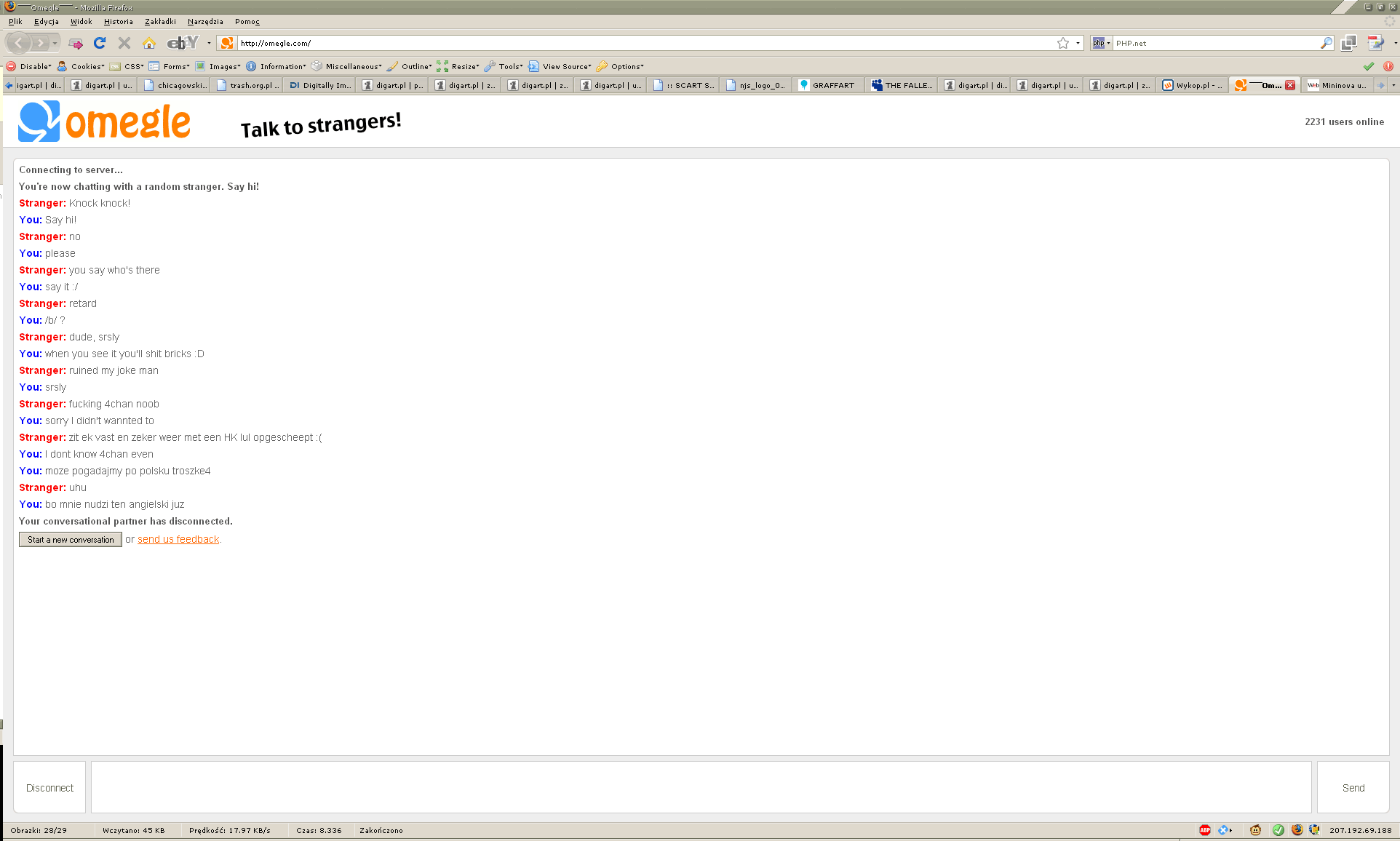Open the Cookies developer menu
Screen dimensions: 1400x841
coord(81,66)
